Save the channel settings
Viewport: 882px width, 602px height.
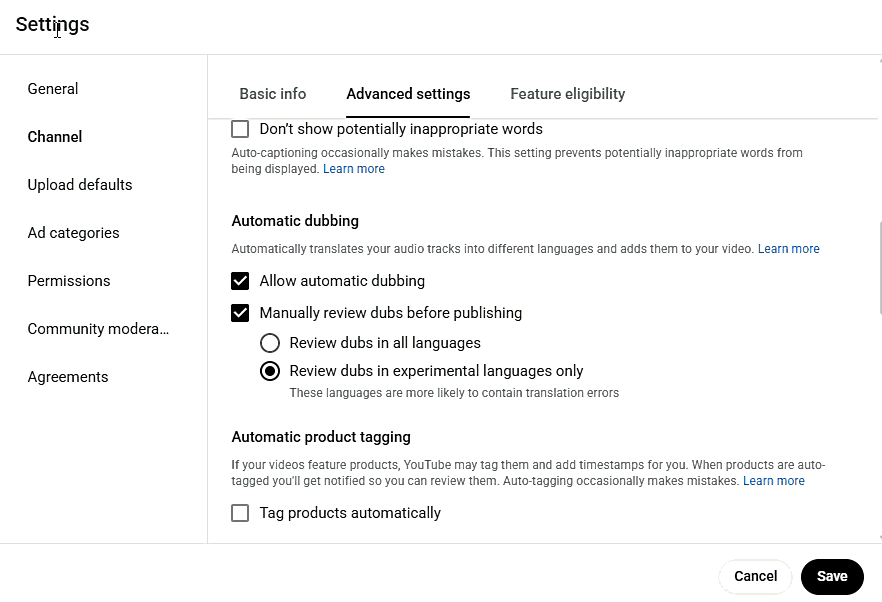click(832, 576)
